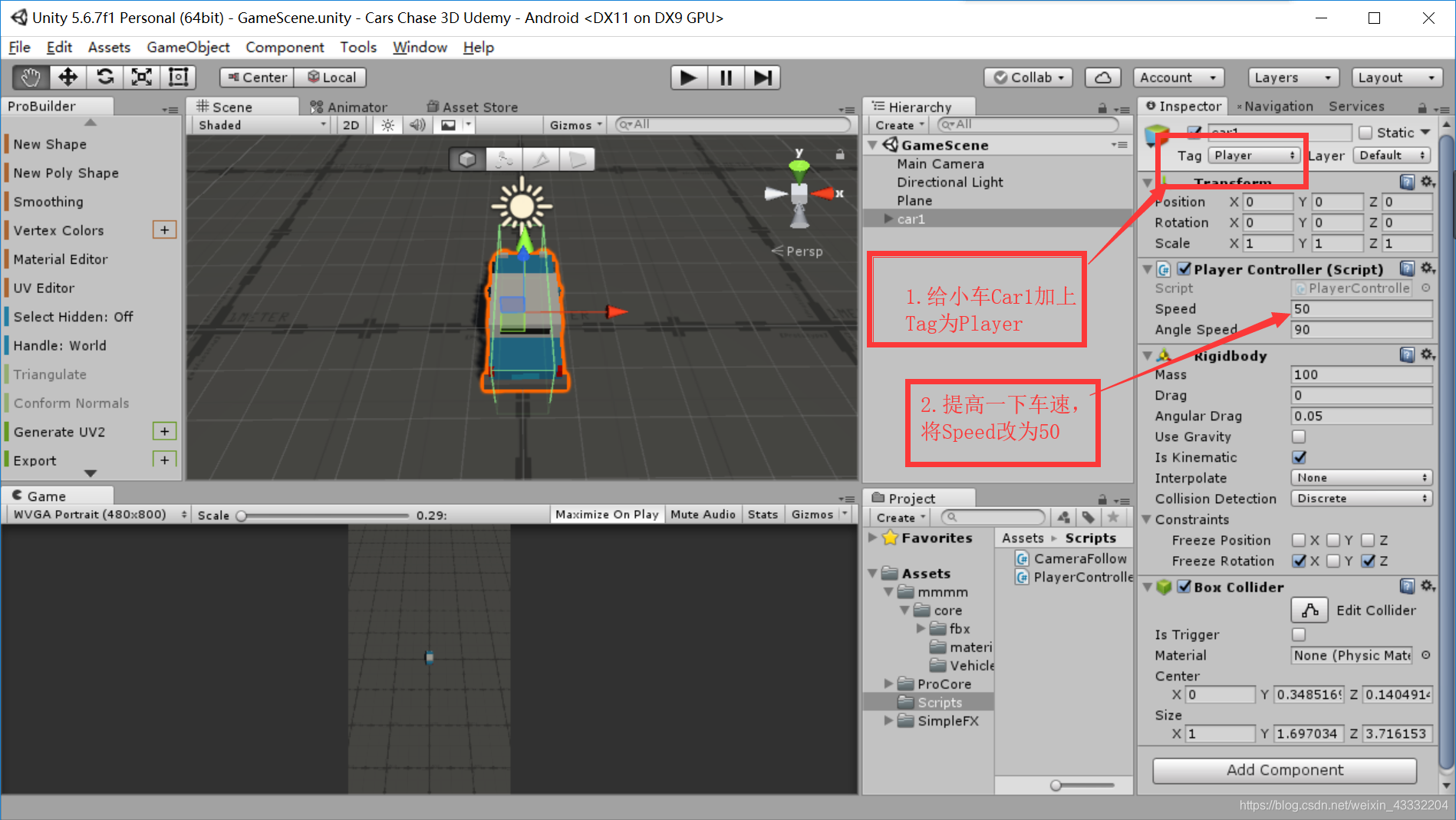The image size is (1456, 820).
Task: Open the GameObject menu
Action: 188,48
